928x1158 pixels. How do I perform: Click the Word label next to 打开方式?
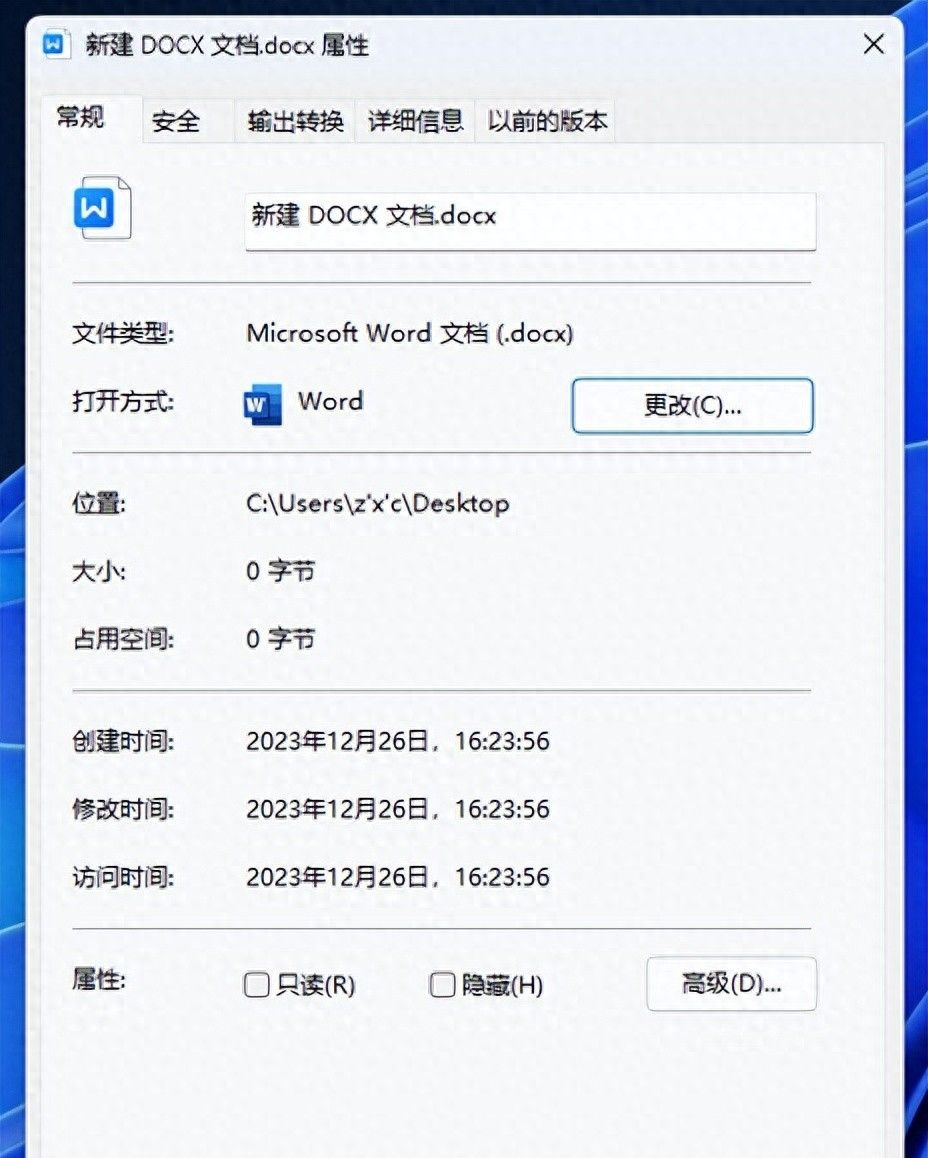point(331,401)
